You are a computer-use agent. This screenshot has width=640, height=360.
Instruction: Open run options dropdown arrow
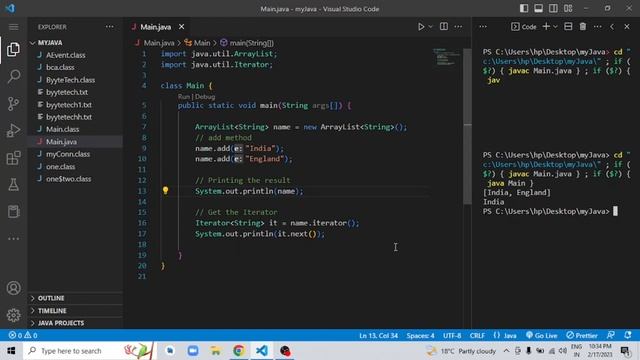tap(431, 27)
